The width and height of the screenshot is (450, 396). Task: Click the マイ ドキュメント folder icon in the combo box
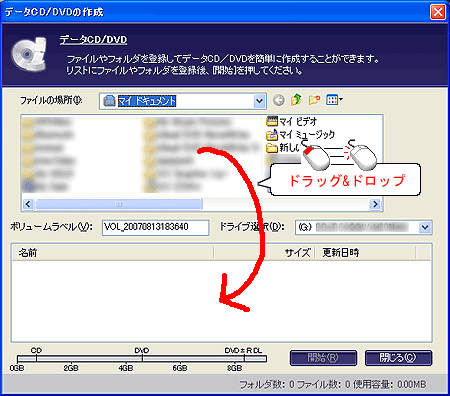(x=109, y=101)
